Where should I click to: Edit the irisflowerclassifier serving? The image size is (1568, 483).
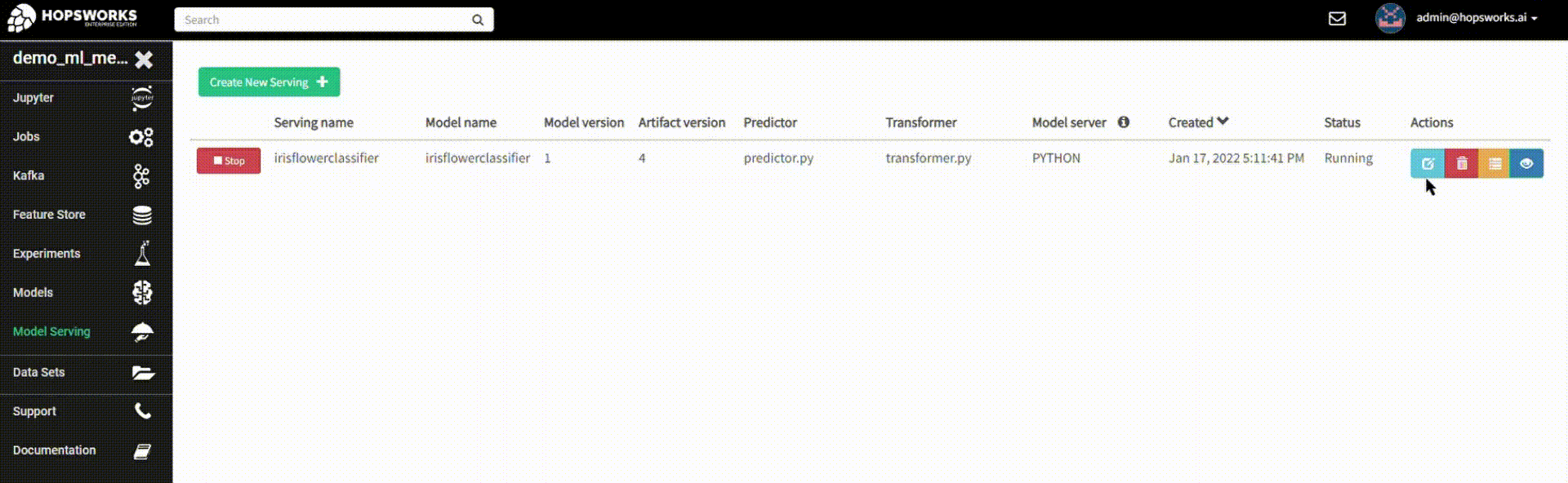coord(1428,163)
